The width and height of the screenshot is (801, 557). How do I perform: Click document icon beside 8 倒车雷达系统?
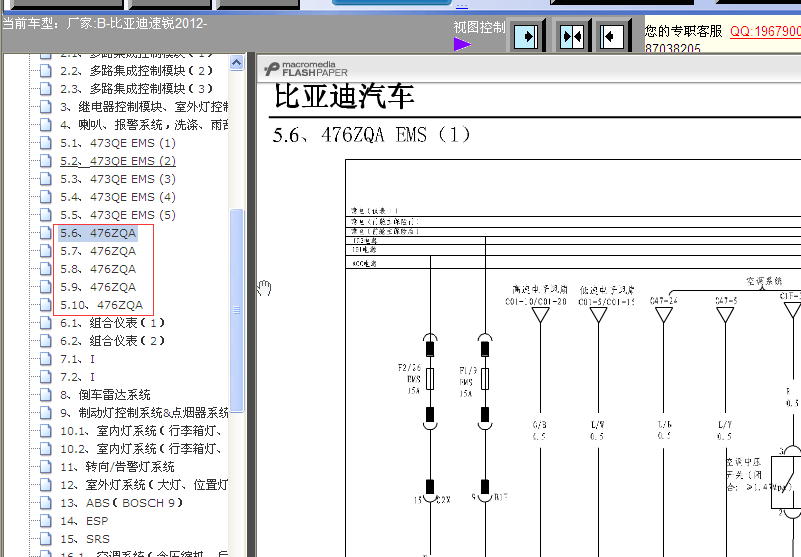(x=45, y=395)
